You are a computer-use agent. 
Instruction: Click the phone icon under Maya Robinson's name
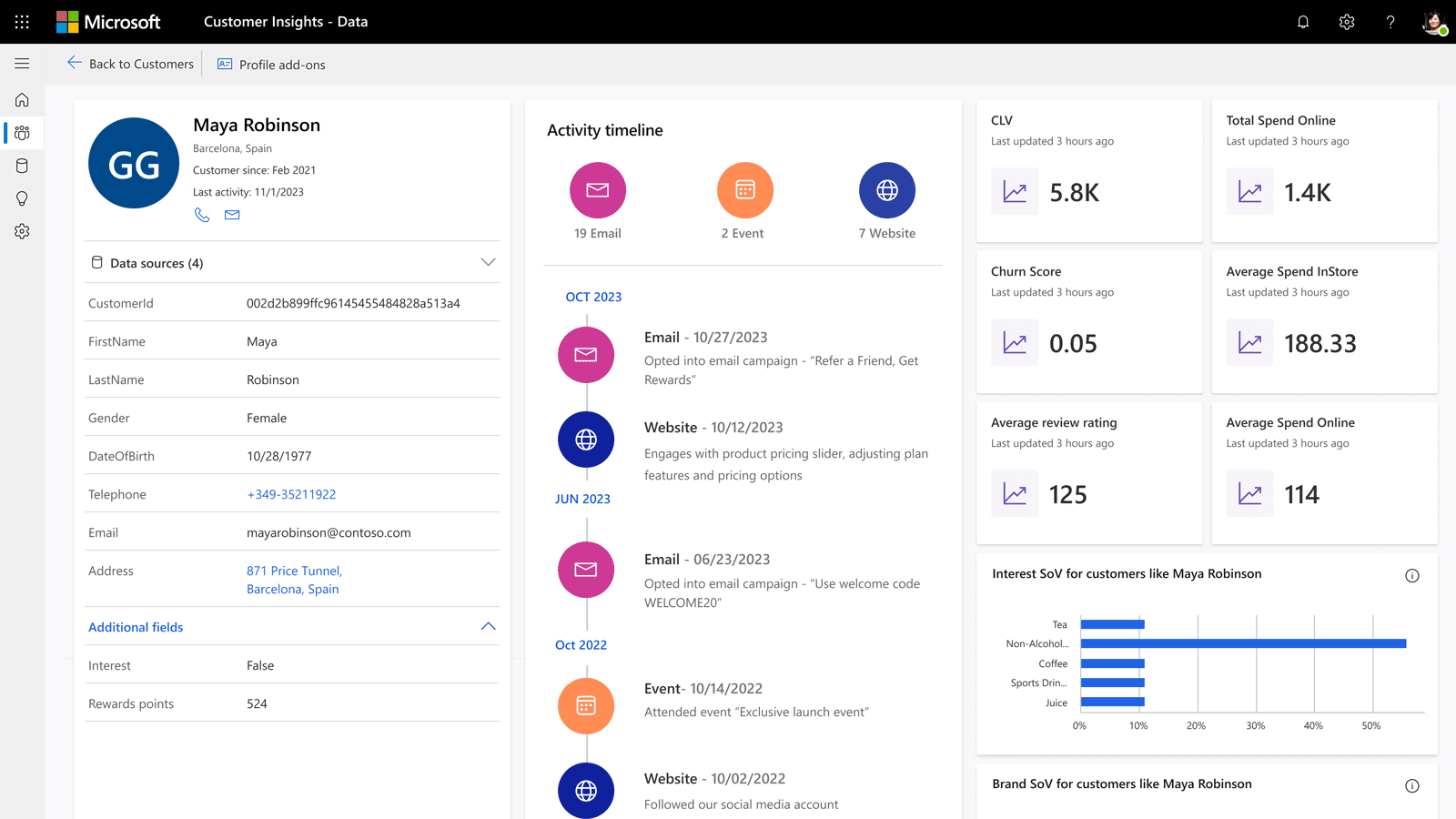(x=202, y=215)
